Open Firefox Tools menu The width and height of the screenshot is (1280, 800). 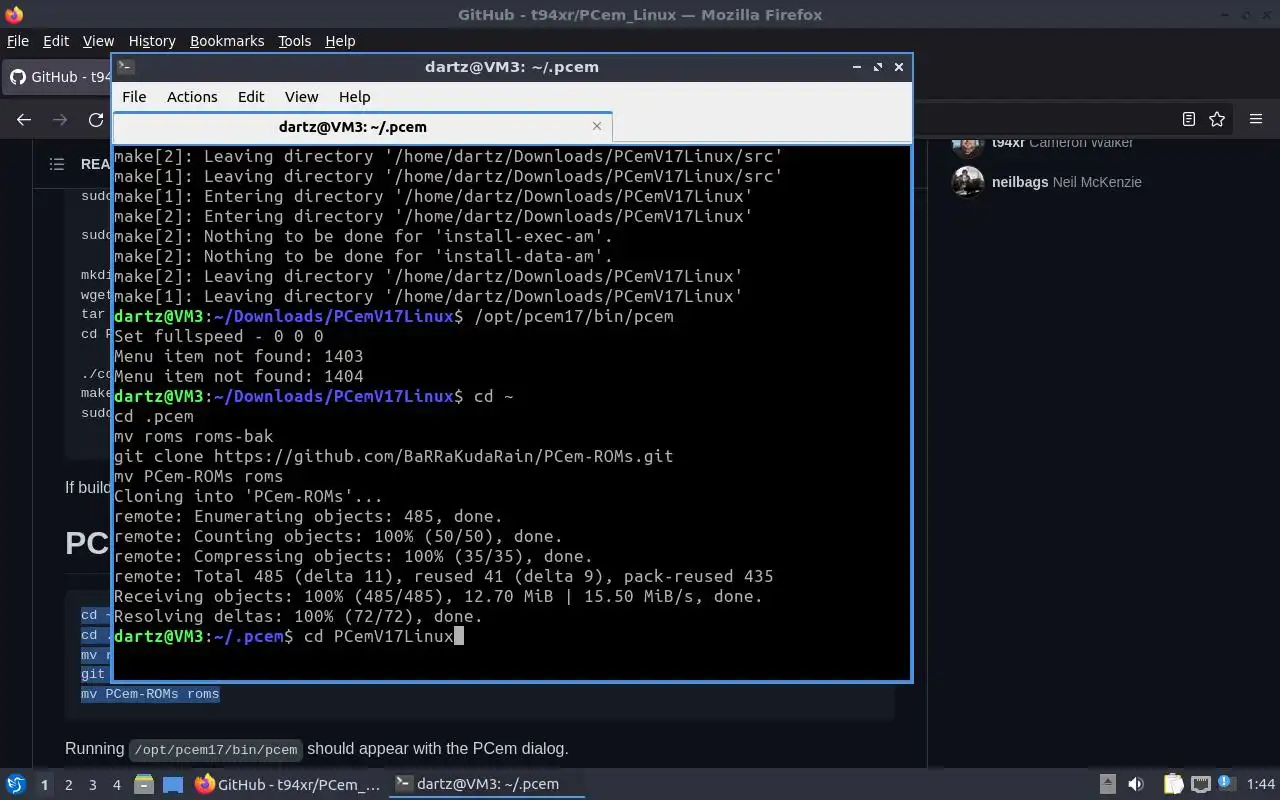click(294, 41)
